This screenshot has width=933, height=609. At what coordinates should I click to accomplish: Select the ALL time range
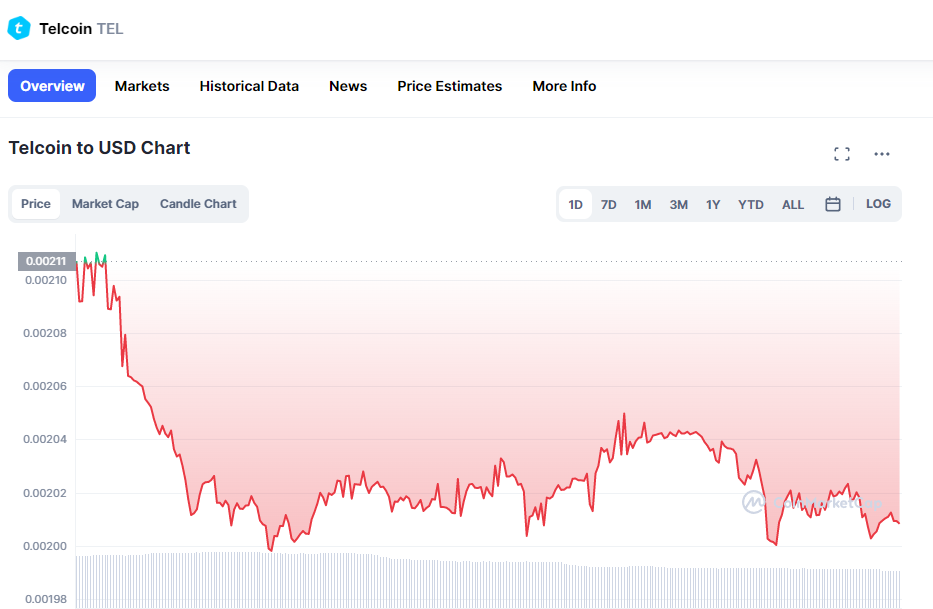tap(793, 204)
